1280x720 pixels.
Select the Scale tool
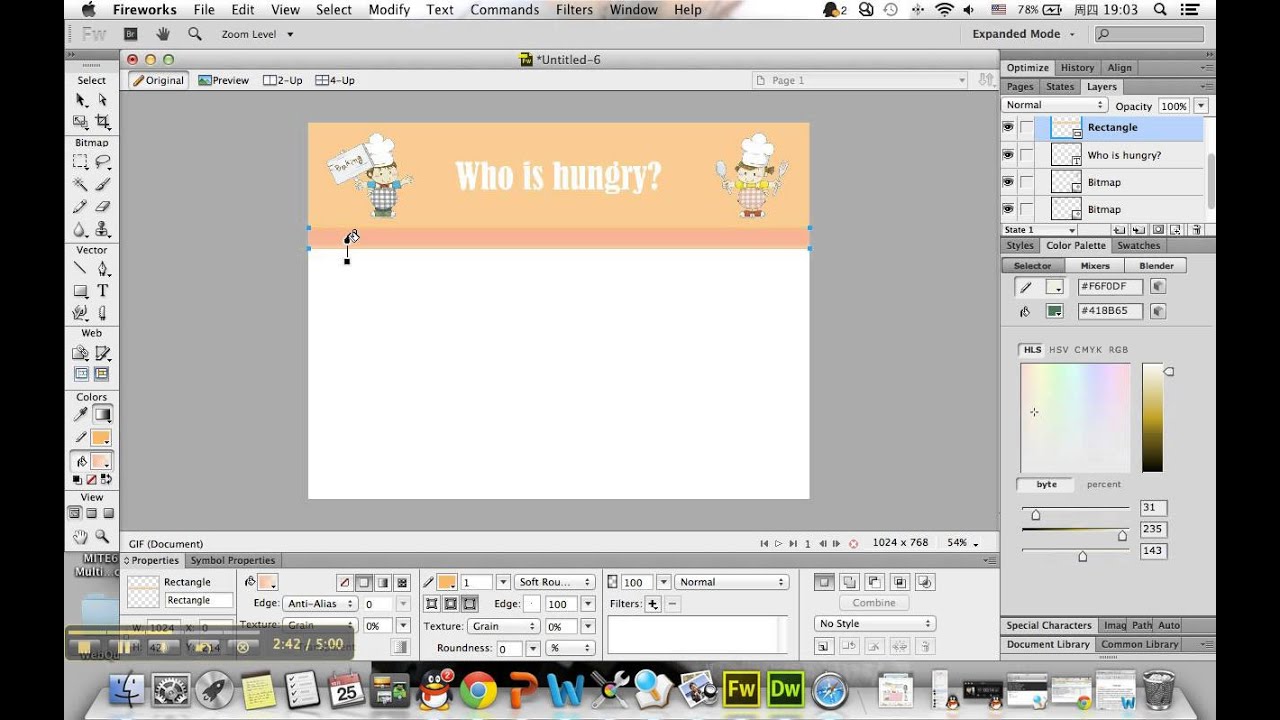81,122
